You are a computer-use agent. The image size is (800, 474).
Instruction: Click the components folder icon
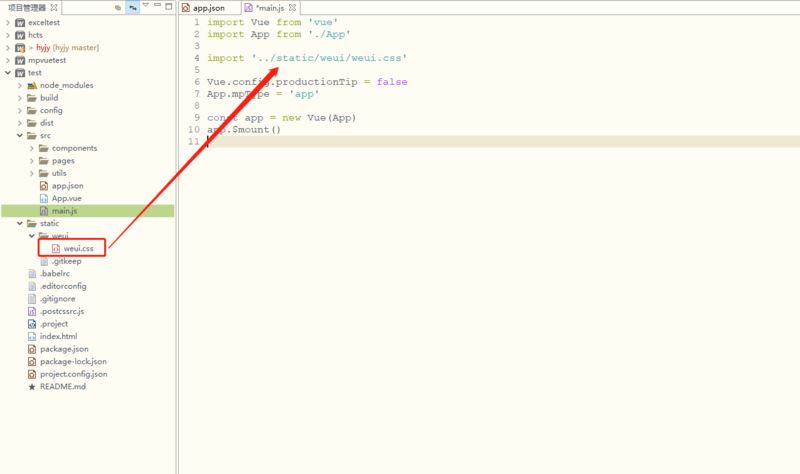[44, 148]
